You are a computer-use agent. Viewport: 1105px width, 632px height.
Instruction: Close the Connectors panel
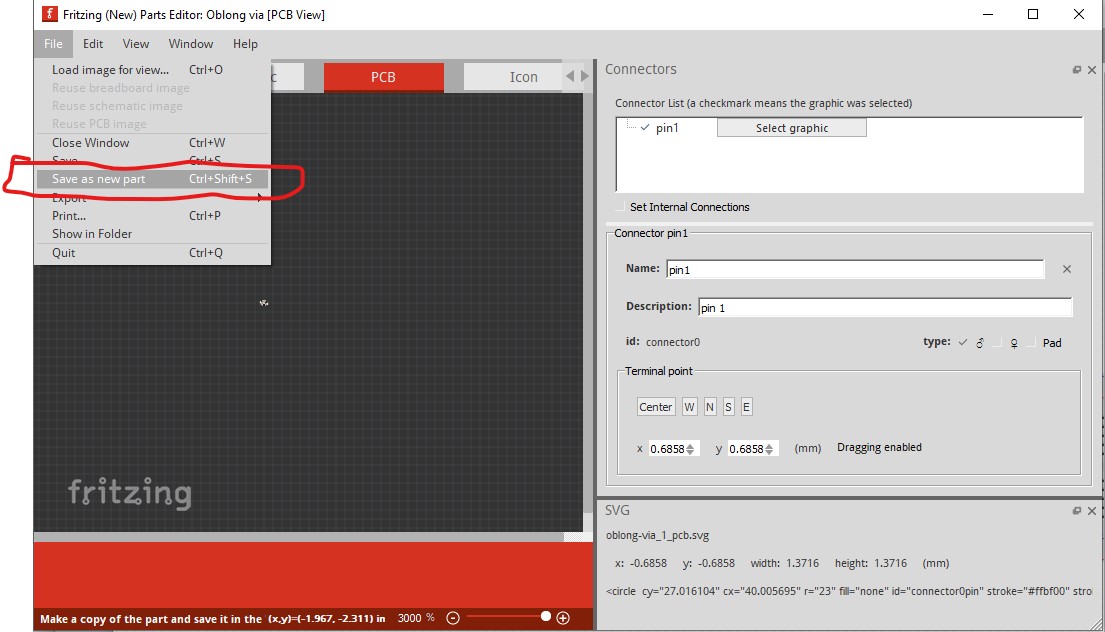(x=1092, y=70)
